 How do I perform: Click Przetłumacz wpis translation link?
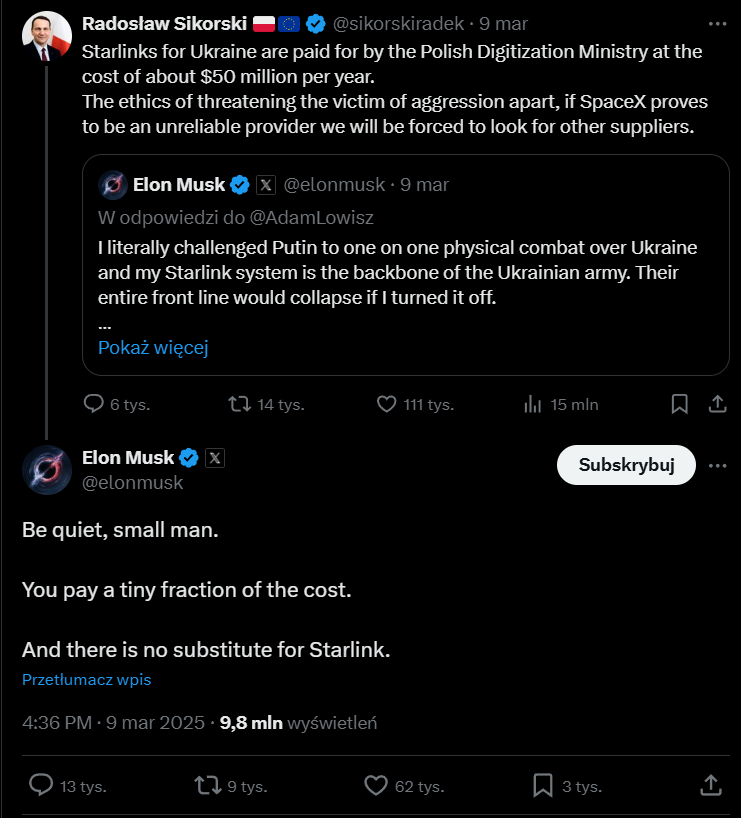[x=86, y=679]
